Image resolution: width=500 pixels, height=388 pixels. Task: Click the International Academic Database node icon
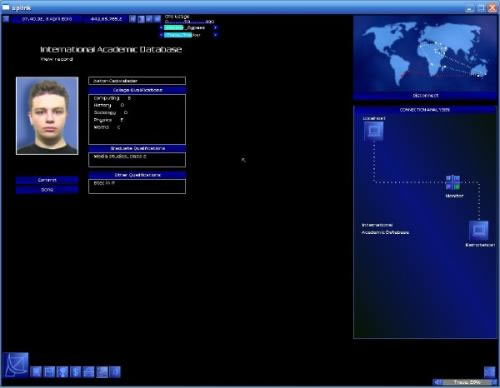[479, 230]
